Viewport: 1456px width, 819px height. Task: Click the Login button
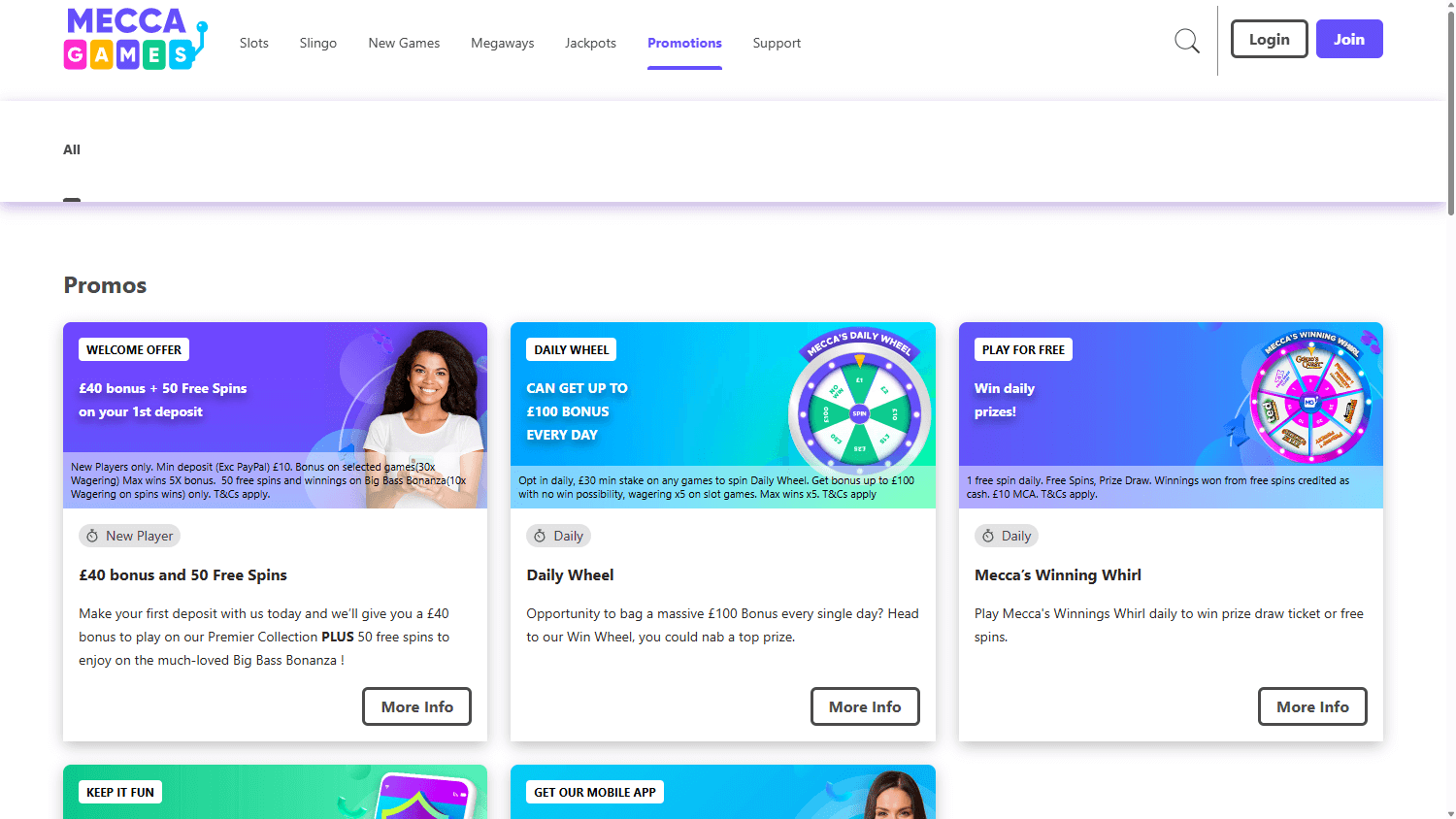click(x=1269, y=39)
